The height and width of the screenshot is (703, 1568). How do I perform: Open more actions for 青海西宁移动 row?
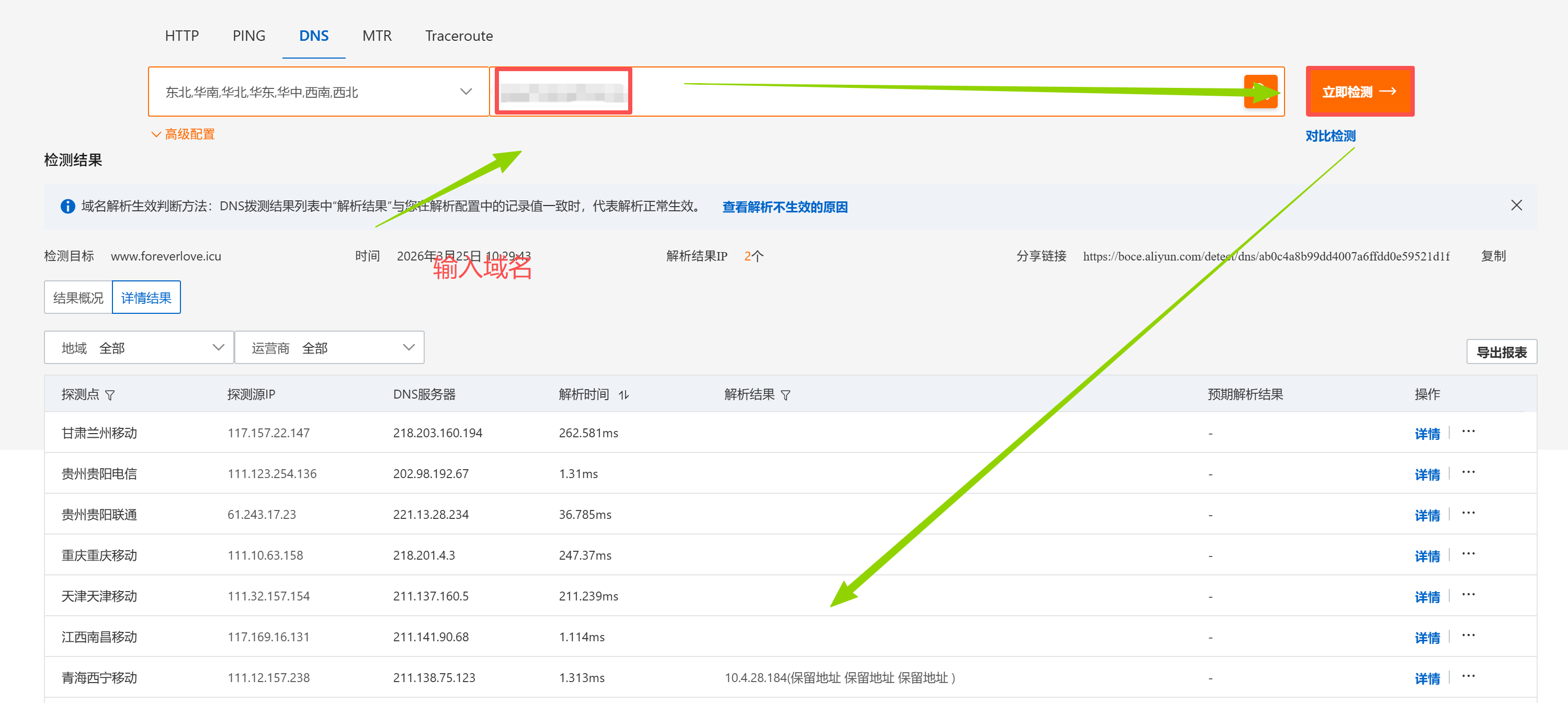click(1468, 676)
